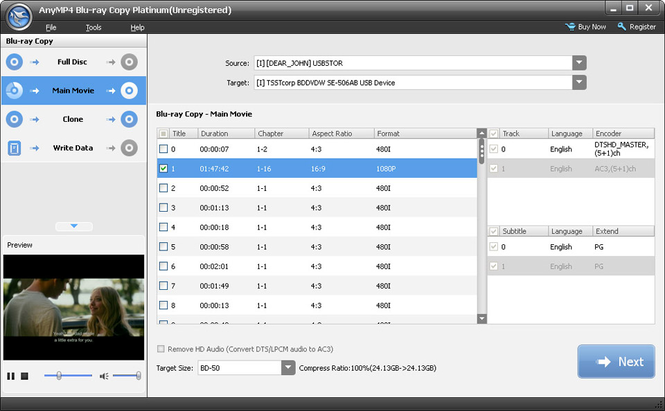Toggle Remove HD Audio checkbox
The width and height of the screenshot is (665, 411).
161,349
